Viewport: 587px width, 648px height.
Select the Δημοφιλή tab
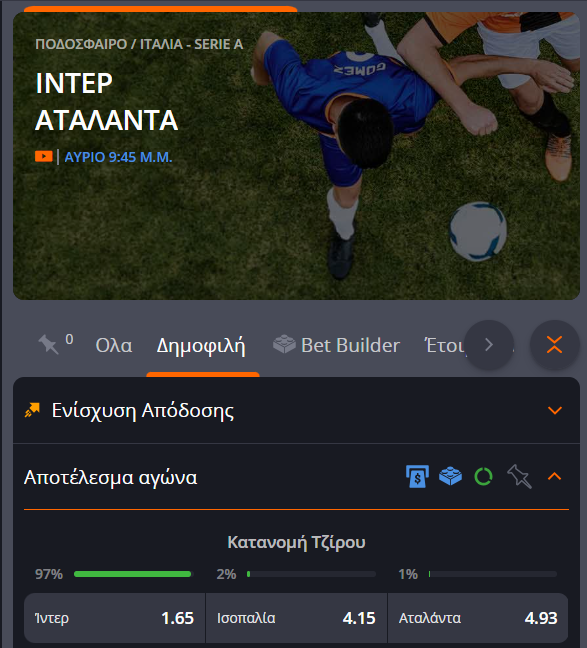point(201,346)
